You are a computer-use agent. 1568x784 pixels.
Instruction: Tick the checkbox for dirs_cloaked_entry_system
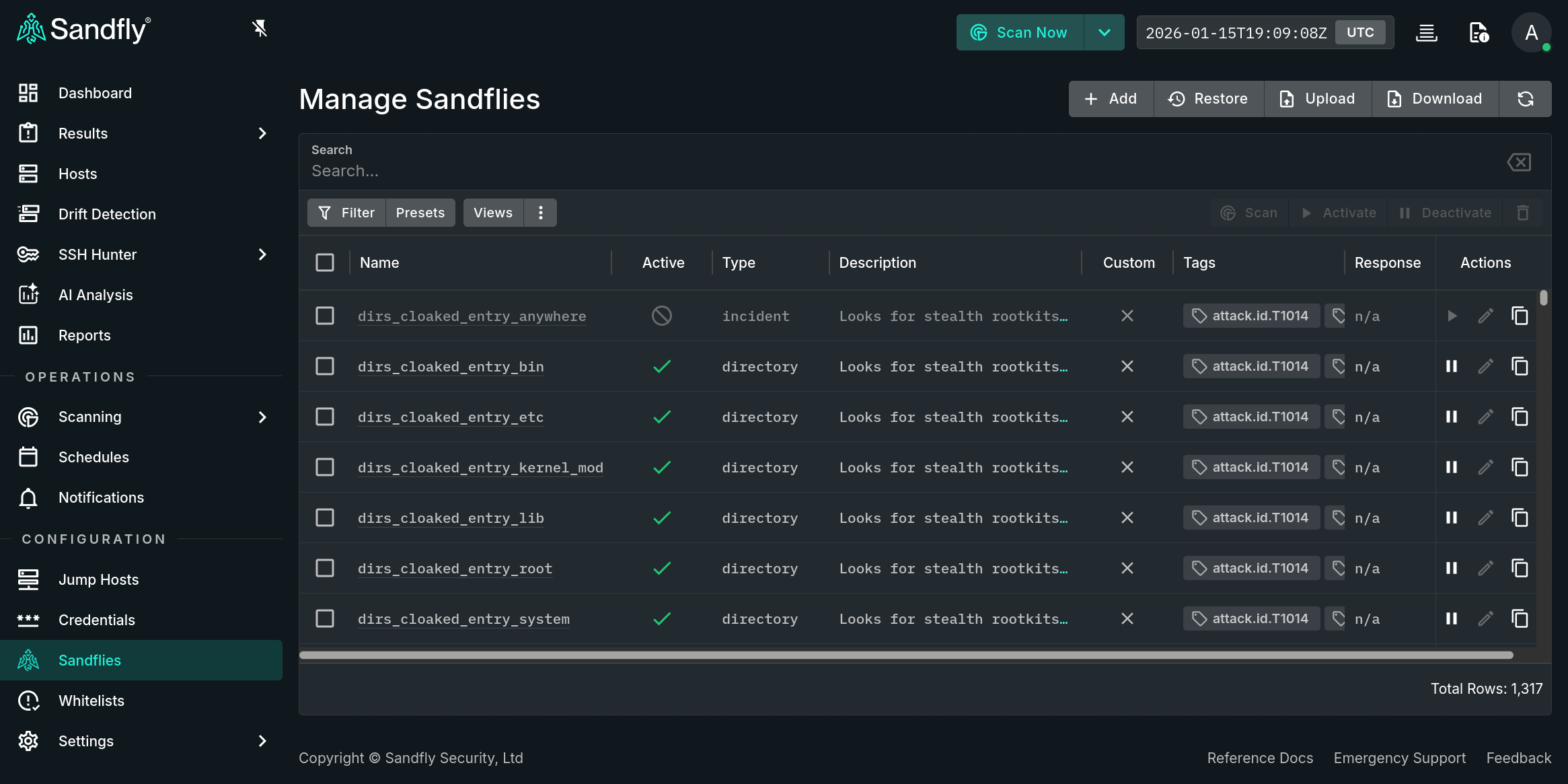(x=325, y=618)
